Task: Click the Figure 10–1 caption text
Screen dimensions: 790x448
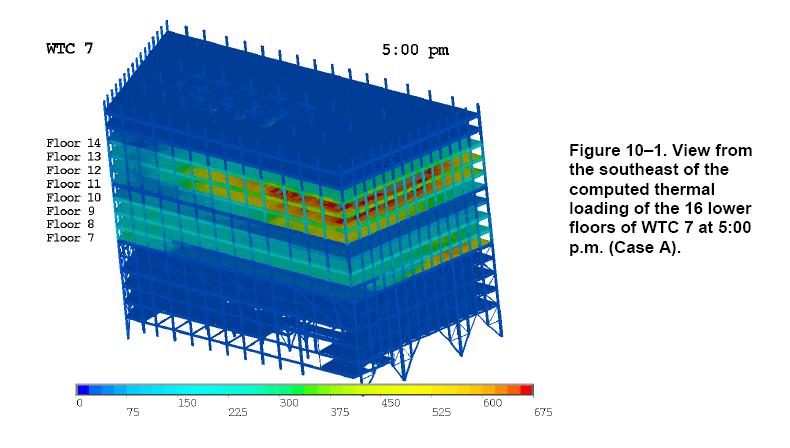Action: pyautogui.click(x=660, y=199)
